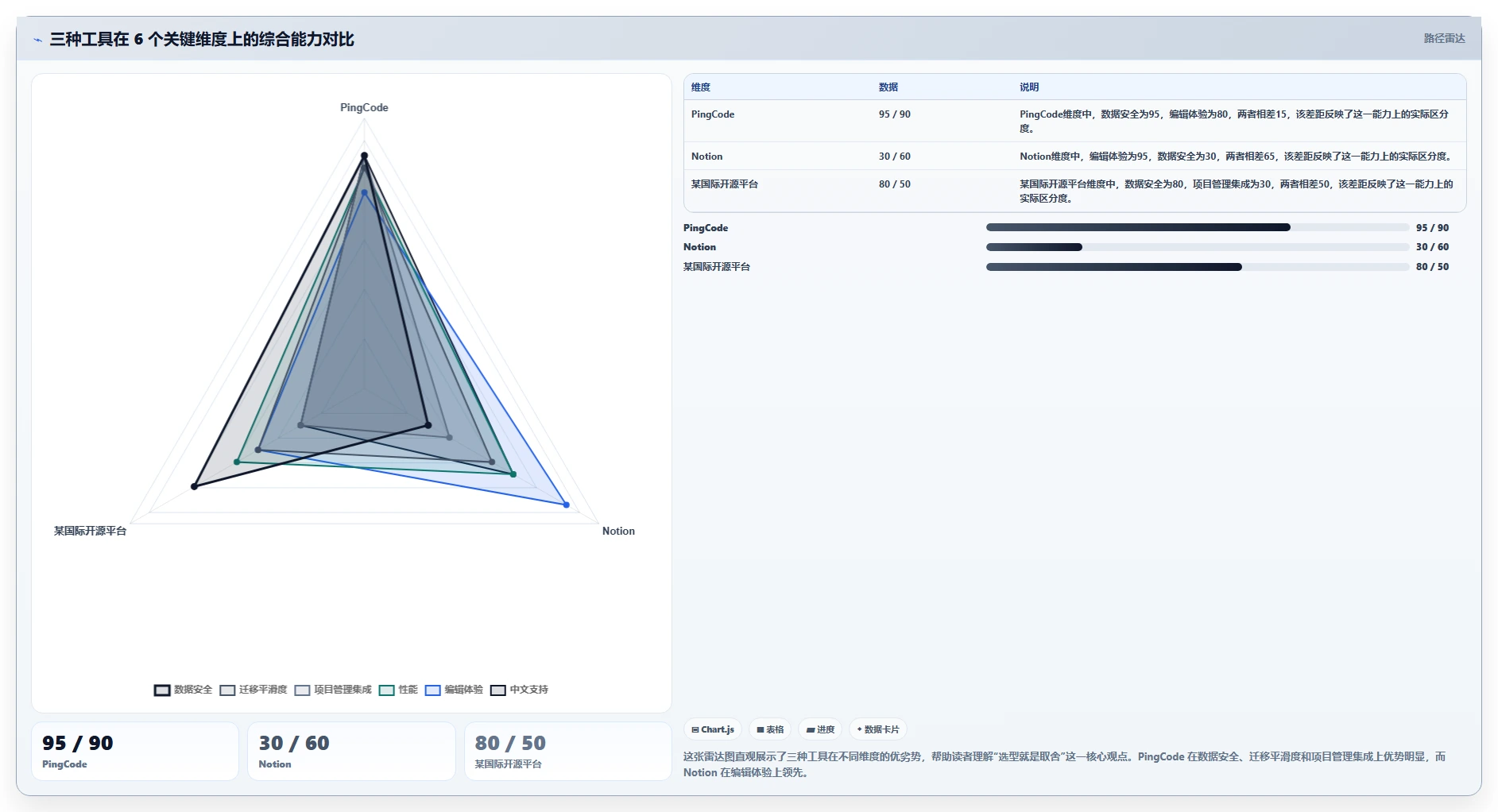
Task: Click the 80 / 50 某国际开源平台 data card
Action: click(x=567, y=751)
